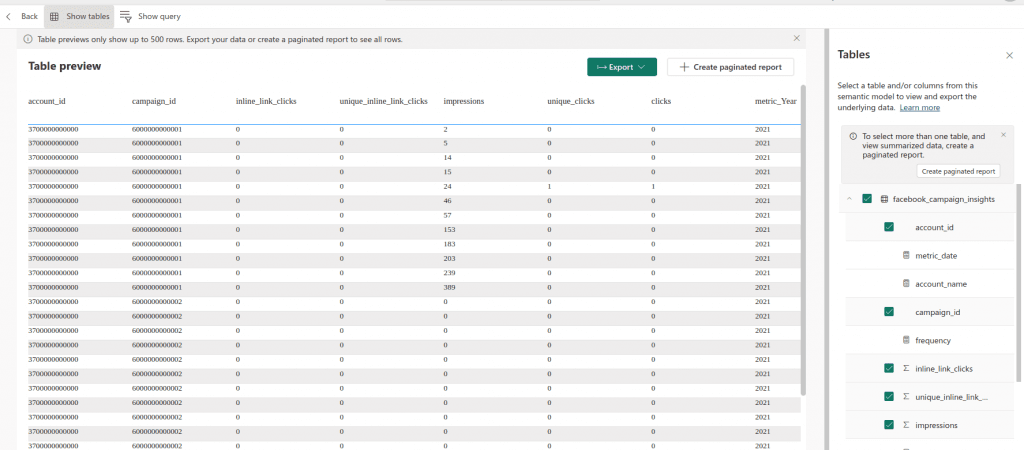Open the Learn more link

919,107
